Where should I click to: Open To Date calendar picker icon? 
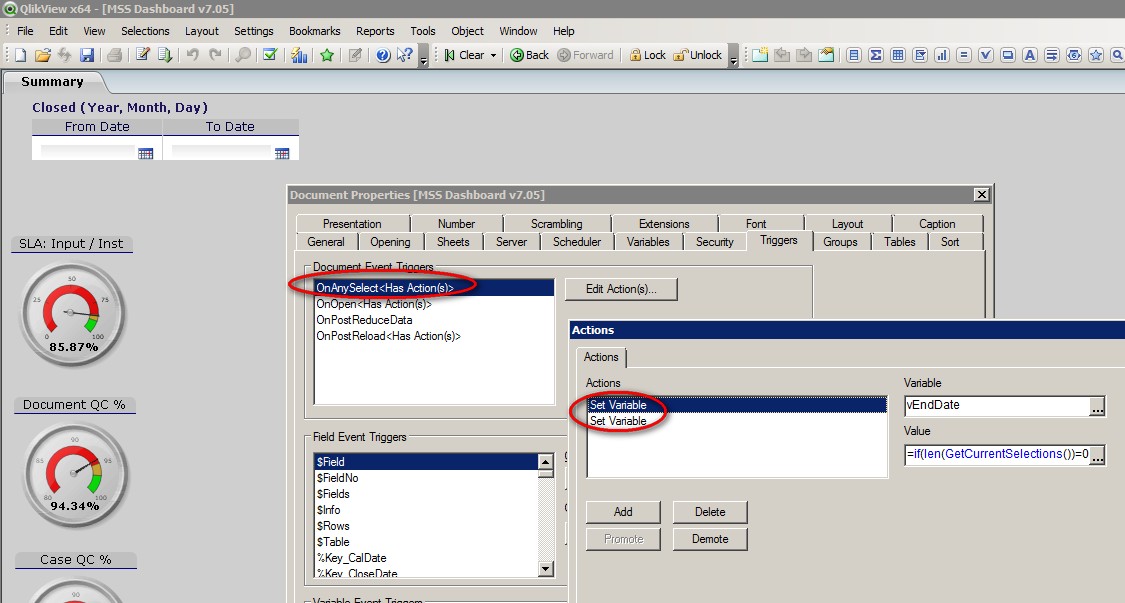282,153
